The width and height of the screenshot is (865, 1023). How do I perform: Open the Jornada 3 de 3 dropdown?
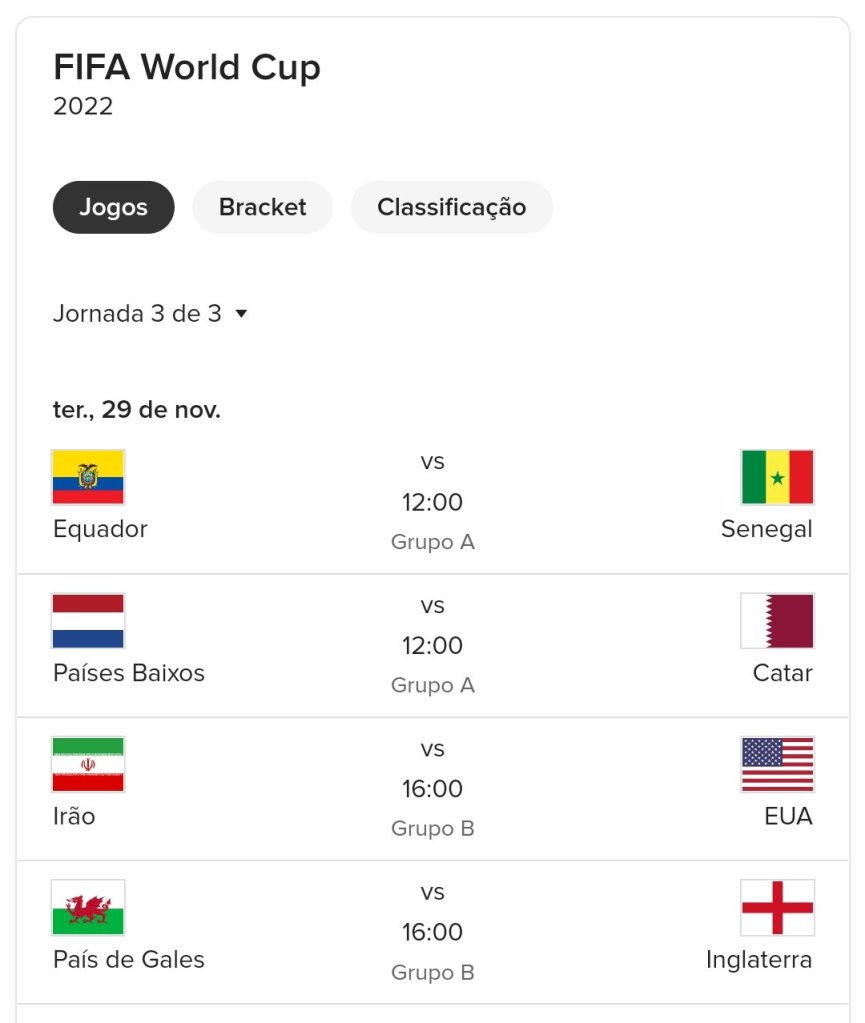(137, 314)
